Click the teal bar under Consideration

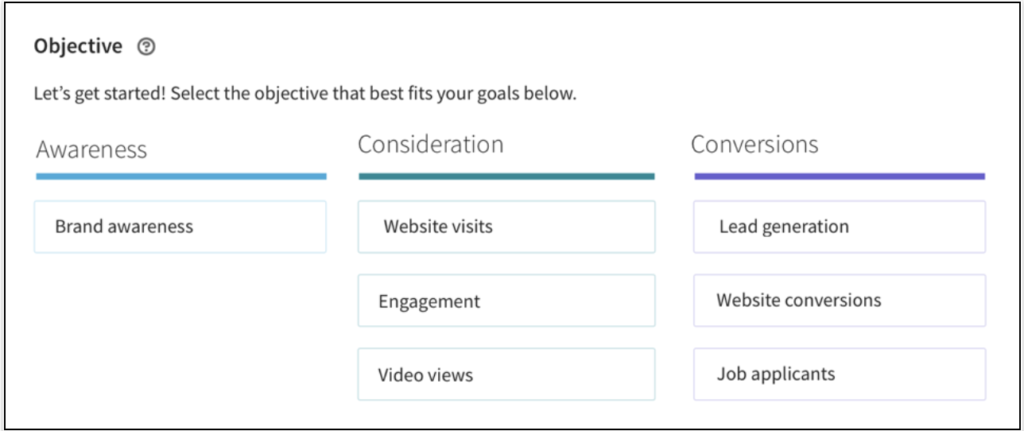click(506, 176)
